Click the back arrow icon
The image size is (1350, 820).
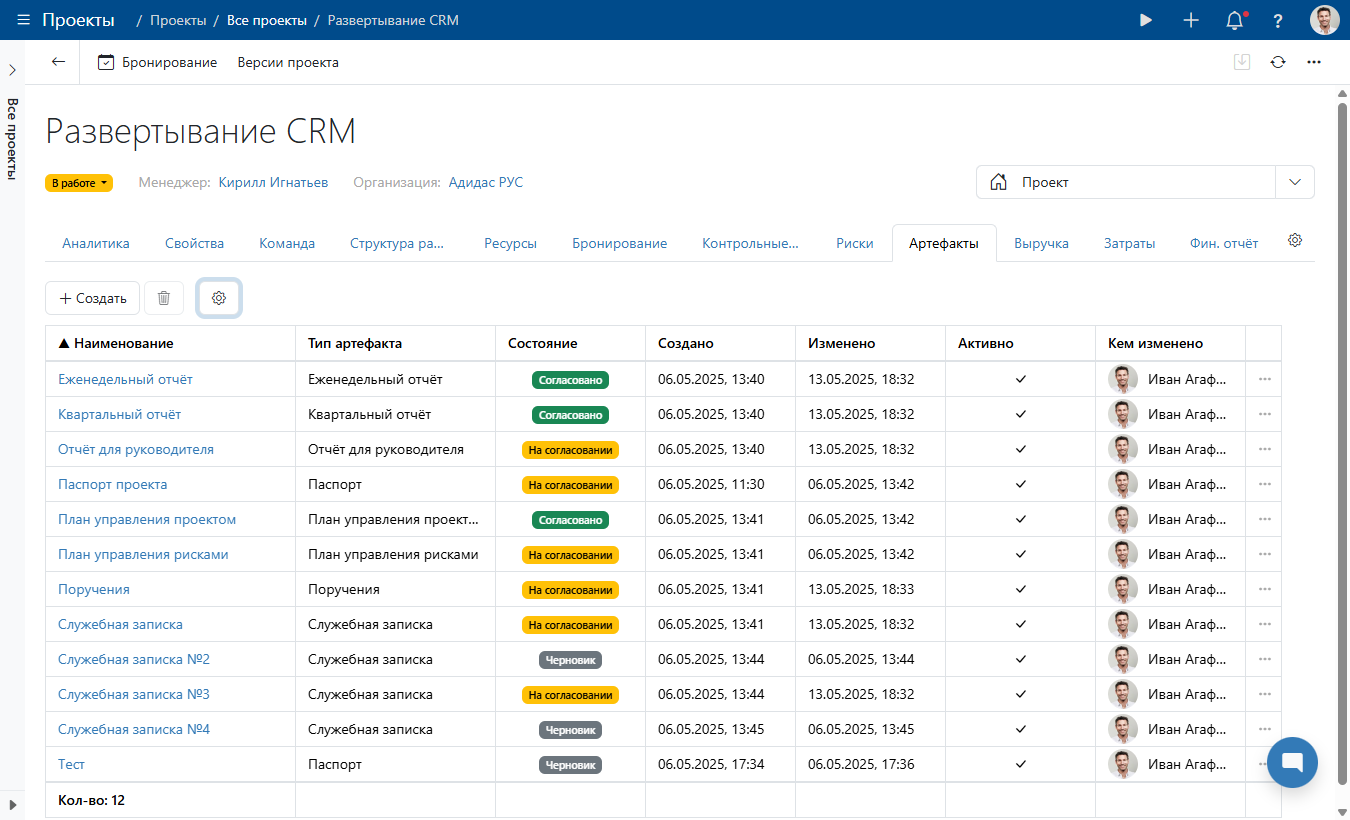(x=58, y=62)
